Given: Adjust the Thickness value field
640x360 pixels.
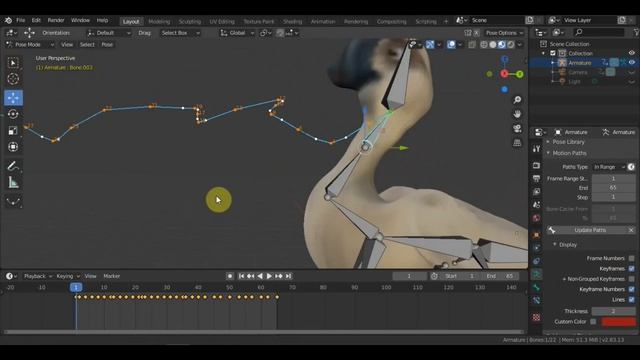Looking at the screenshot, I should pos(613,311).
